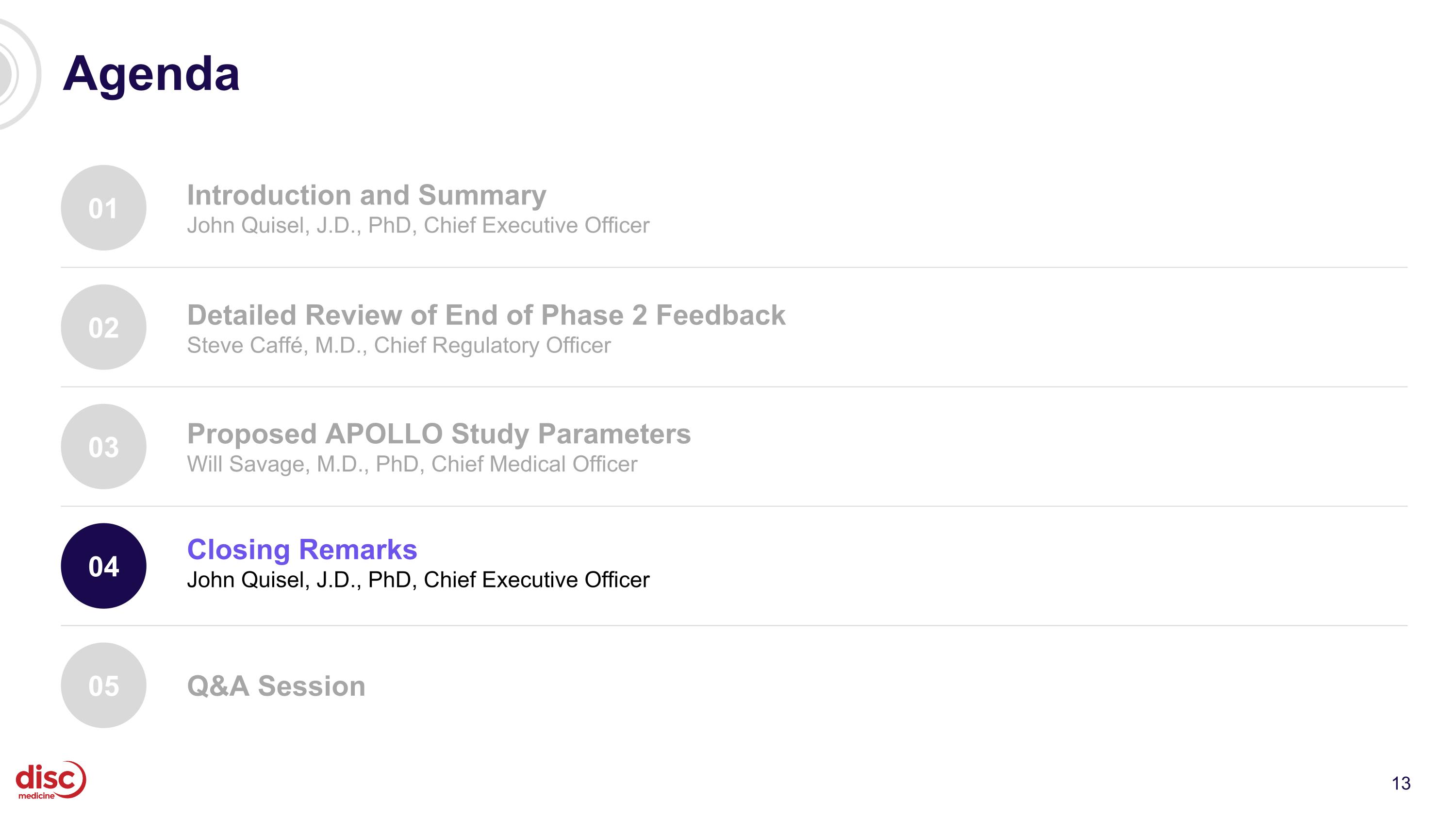Click grey John Quisel line under Introduction
The width and height of the screenshot is (1456, 819).
418,226
